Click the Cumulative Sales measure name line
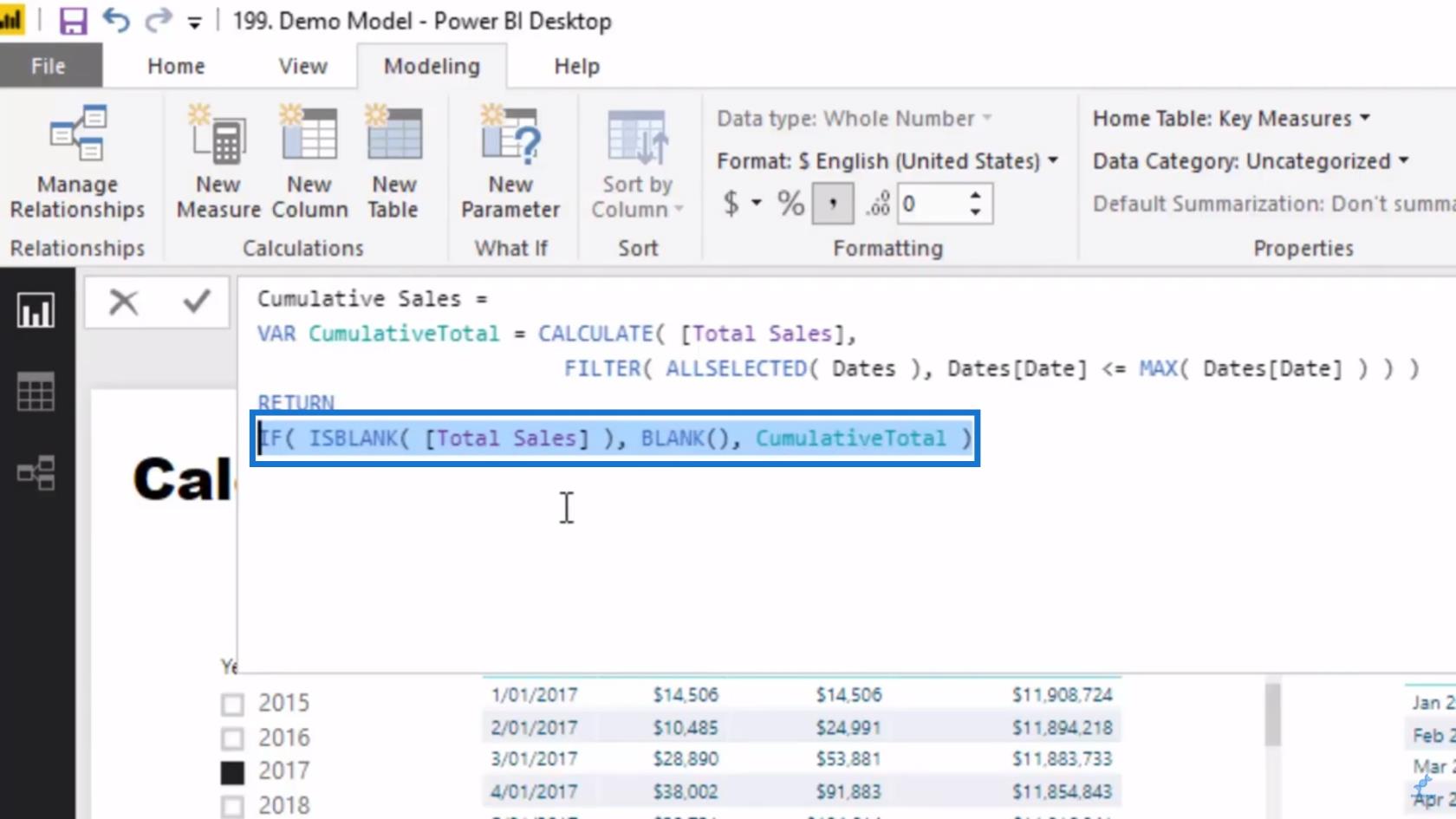 372,299
